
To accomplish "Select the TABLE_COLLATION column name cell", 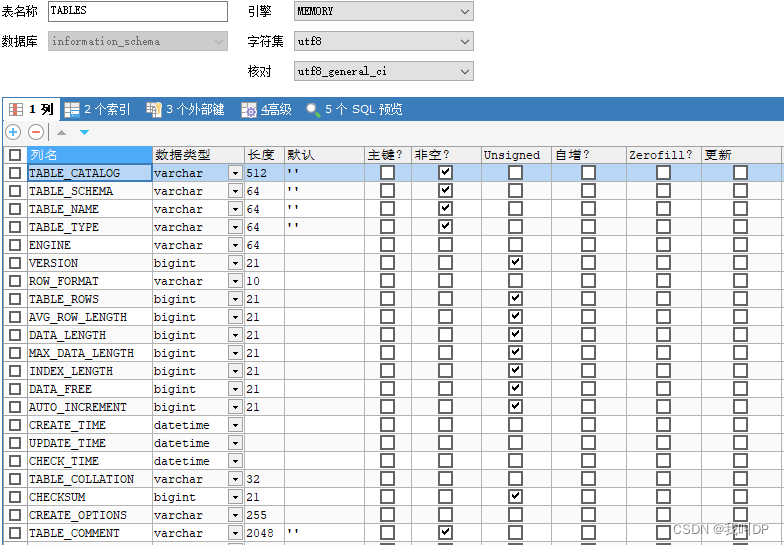I will tap(90, 479).
